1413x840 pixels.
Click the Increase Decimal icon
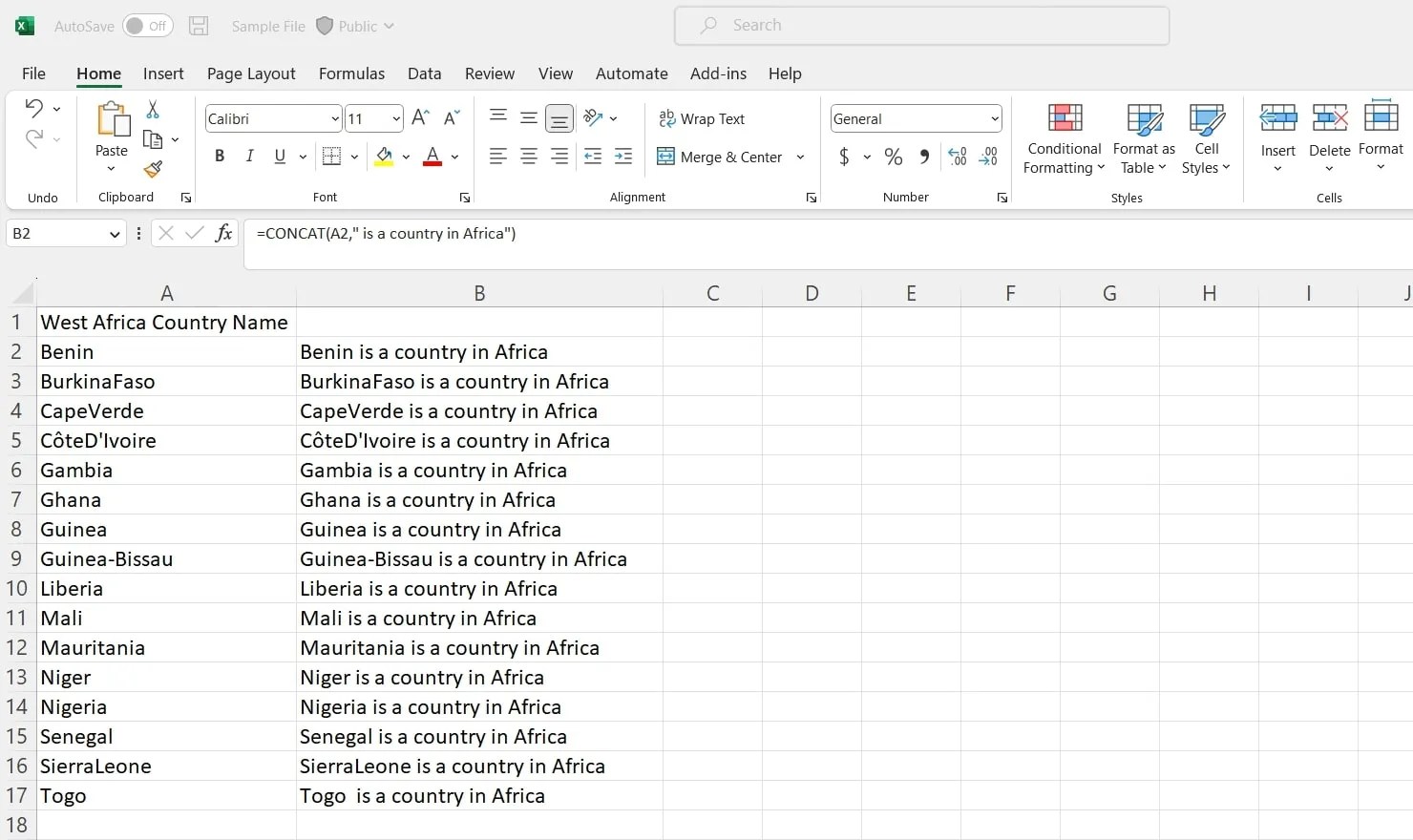coord(958,157)
